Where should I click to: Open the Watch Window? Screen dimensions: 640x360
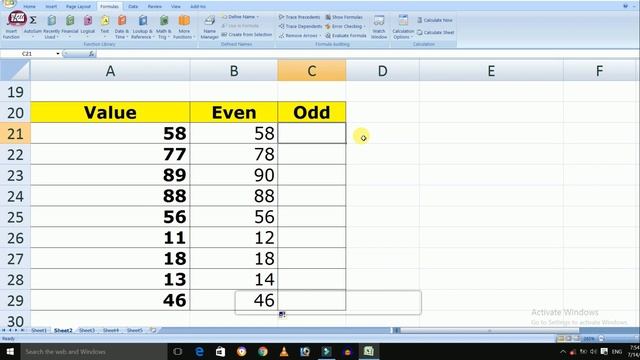click(379, 27)
